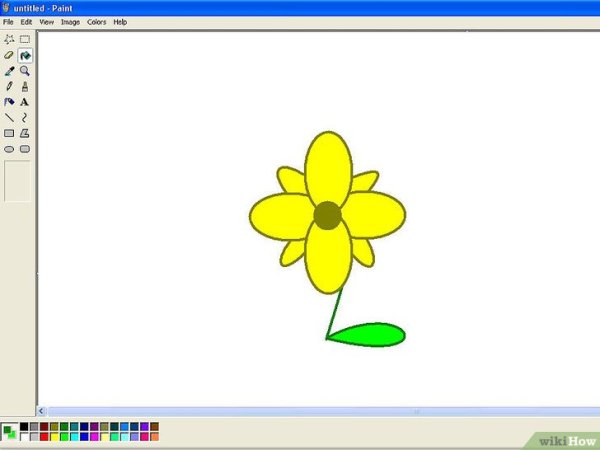Open the Image menu
The height and width of the screenshot is (450, 600).
70,21
